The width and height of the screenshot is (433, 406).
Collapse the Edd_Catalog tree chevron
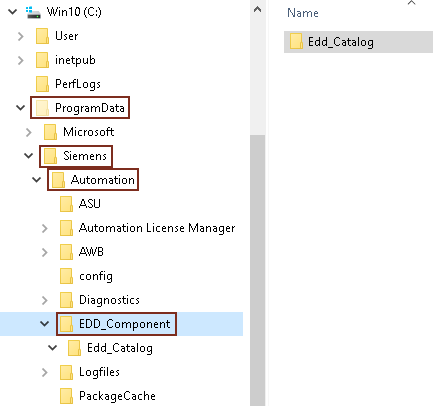click(x=53, y=348)
